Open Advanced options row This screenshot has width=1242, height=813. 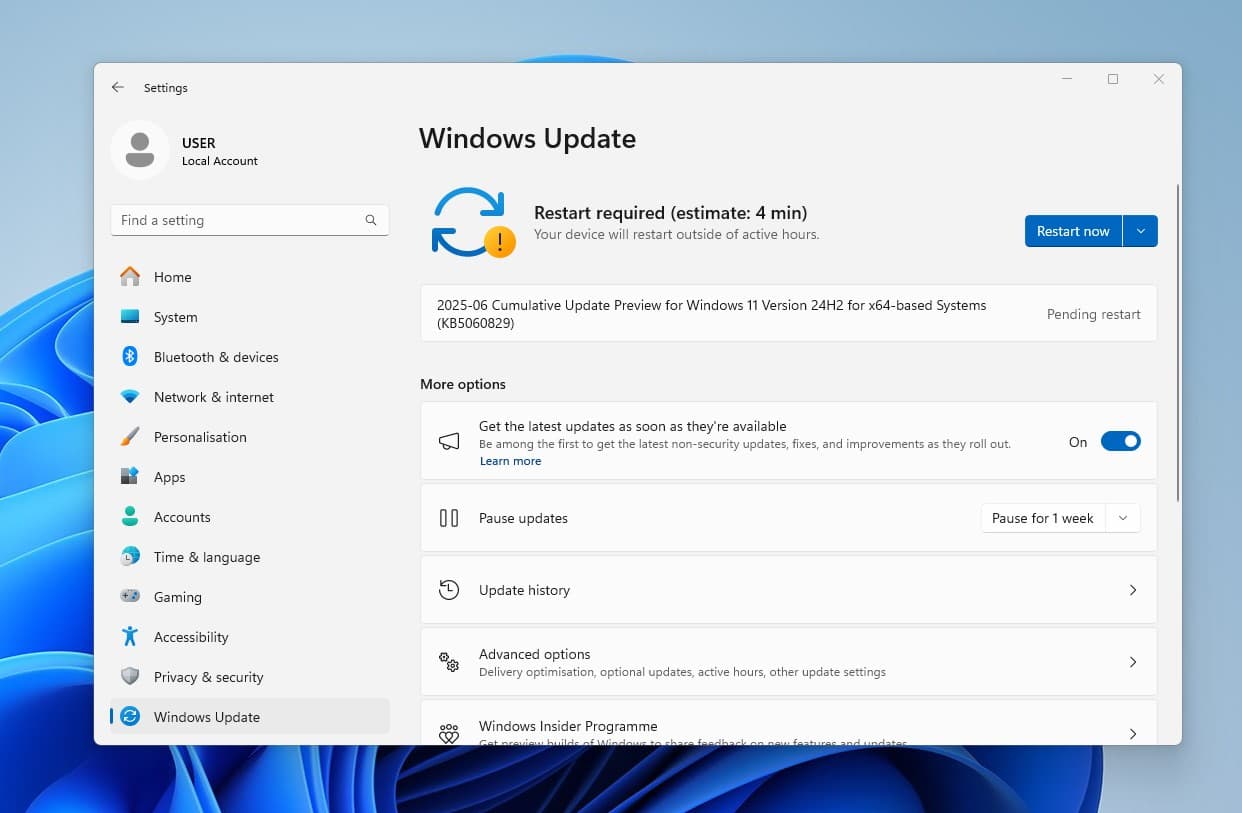(x=788, y=662)
